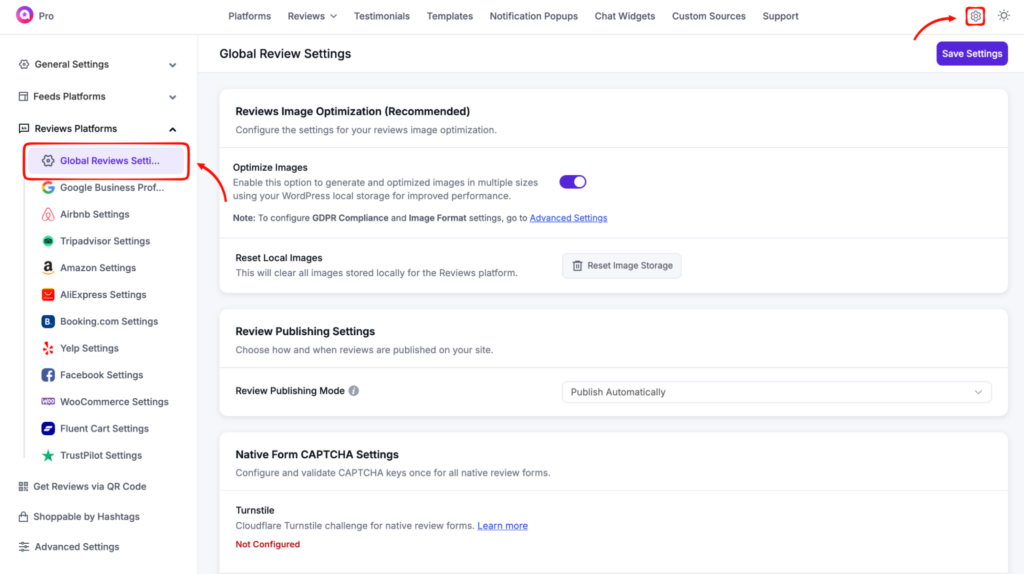1024x574 pixels.
Task: Click the Tripadvisor owl icon
Action: pyautogui.click(x=48, y=241)
